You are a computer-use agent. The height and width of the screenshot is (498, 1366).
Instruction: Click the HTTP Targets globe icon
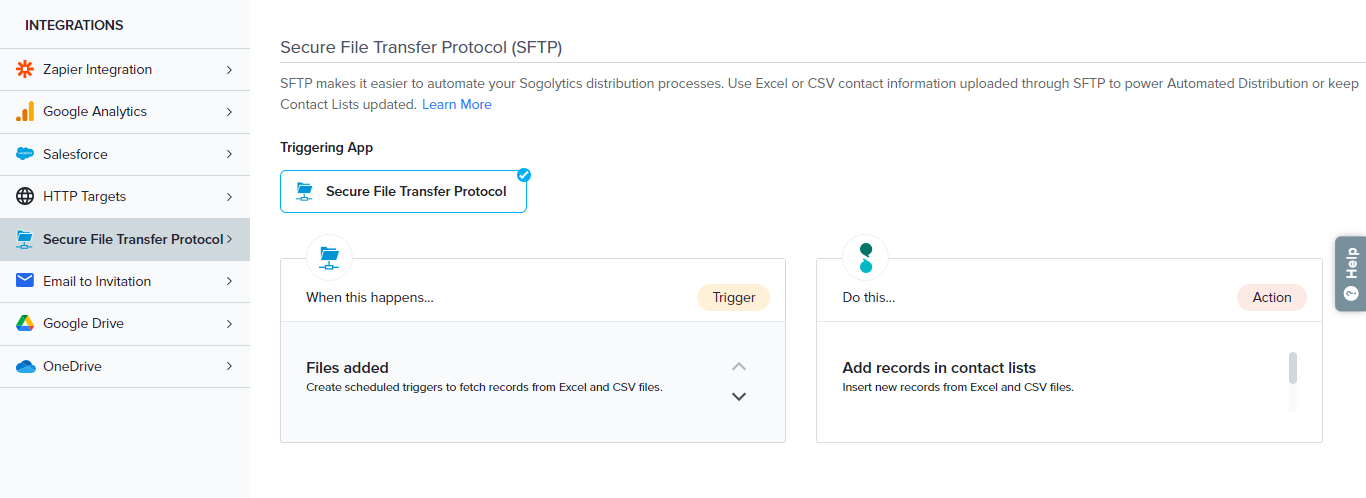tap(25, 196)
